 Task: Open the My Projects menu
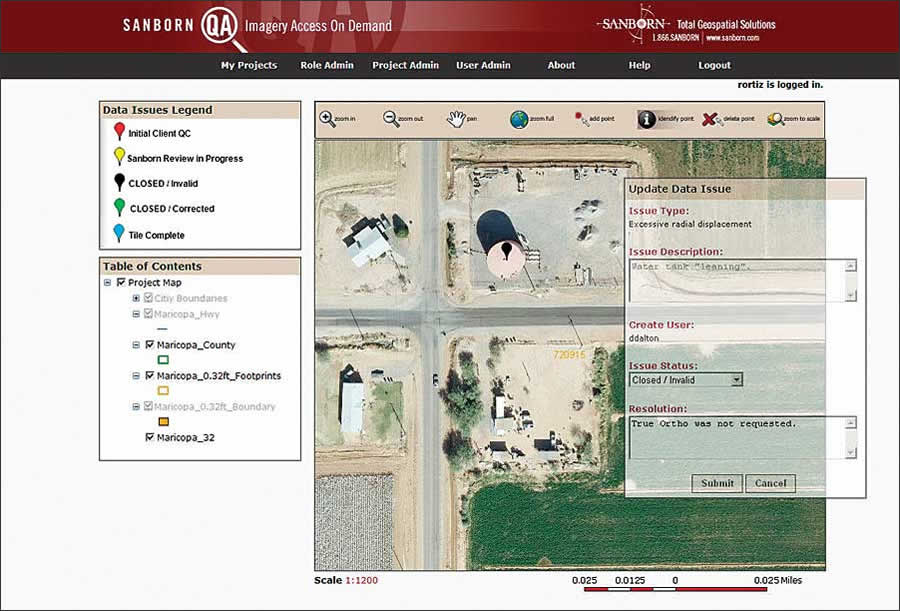click(x=249, y=65)
